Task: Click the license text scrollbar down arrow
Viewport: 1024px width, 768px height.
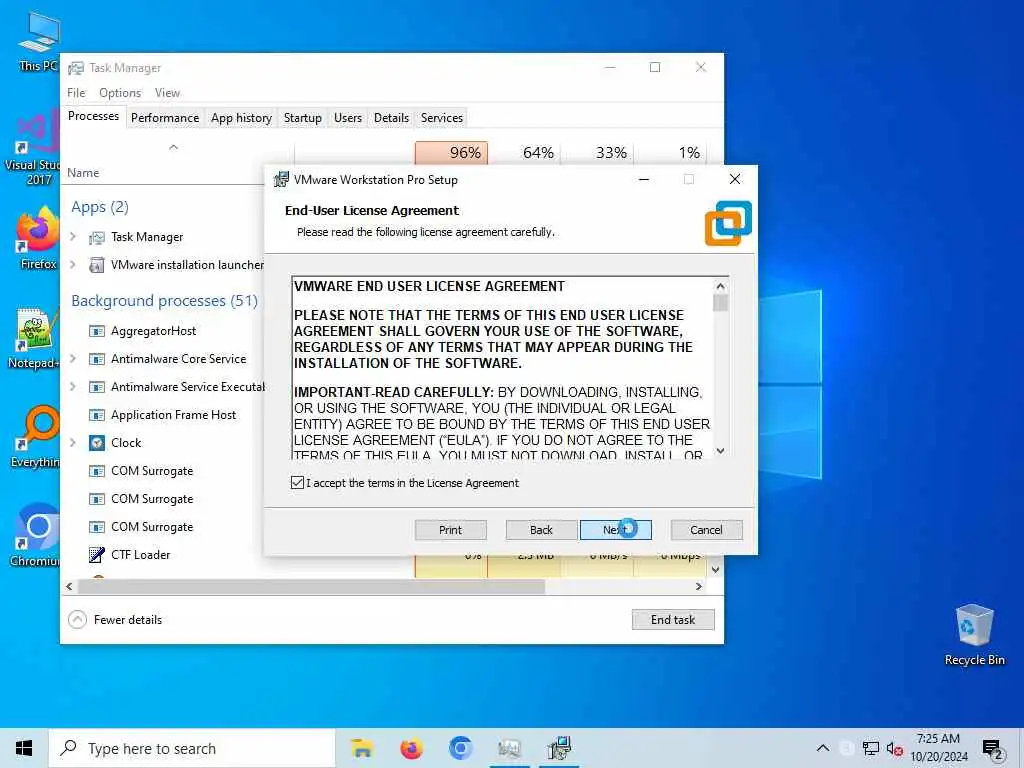Action: coord(720,451)
